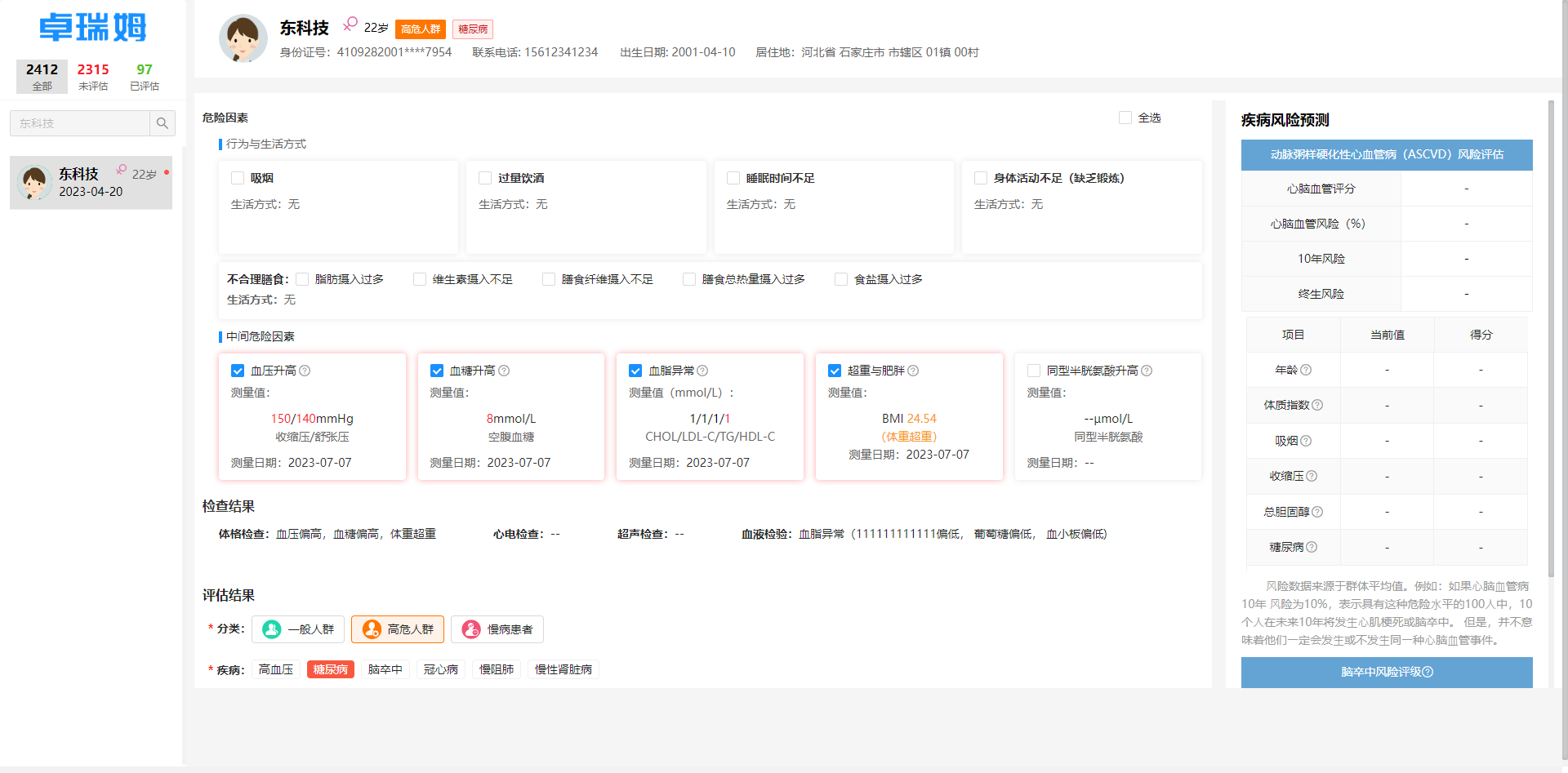Select patient 东科技 in the left list
Viewport: 1568px width, 773px height.
coord(90,181)
